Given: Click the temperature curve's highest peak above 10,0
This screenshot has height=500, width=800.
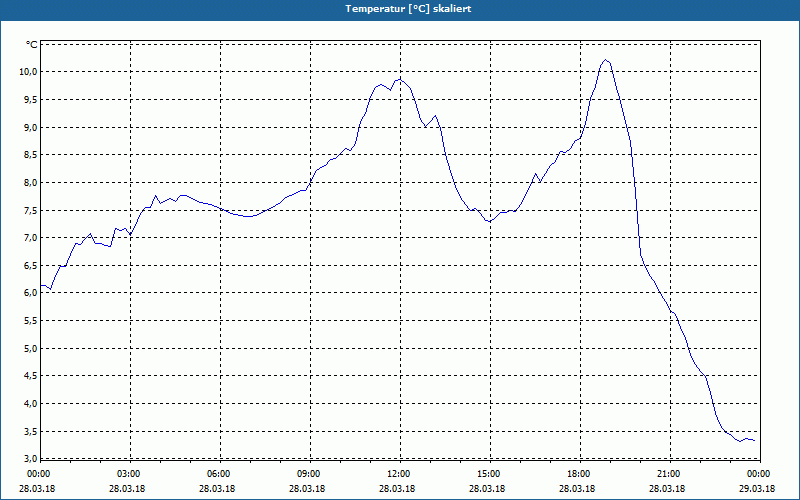Looking at the screenshot, I should point(606,60).
